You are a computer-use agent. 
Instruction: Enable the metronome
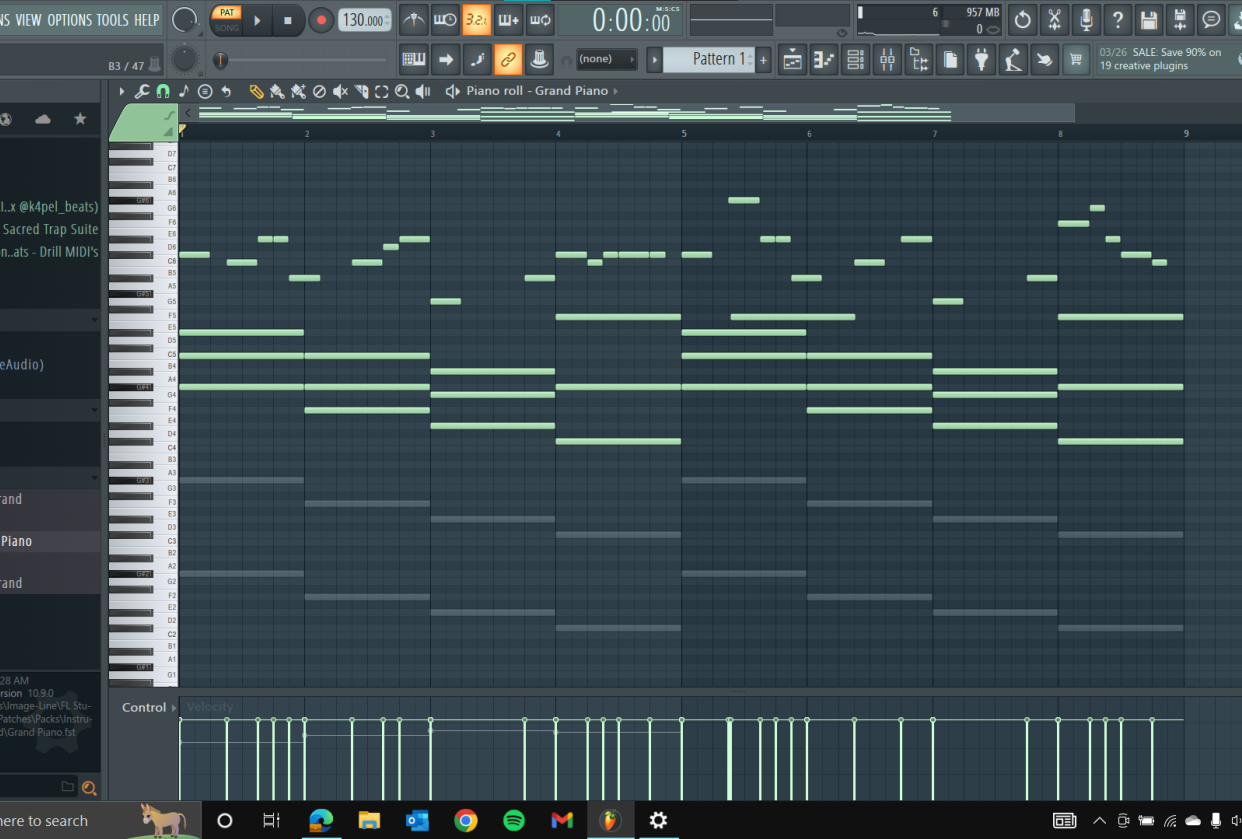click(414, 20)
